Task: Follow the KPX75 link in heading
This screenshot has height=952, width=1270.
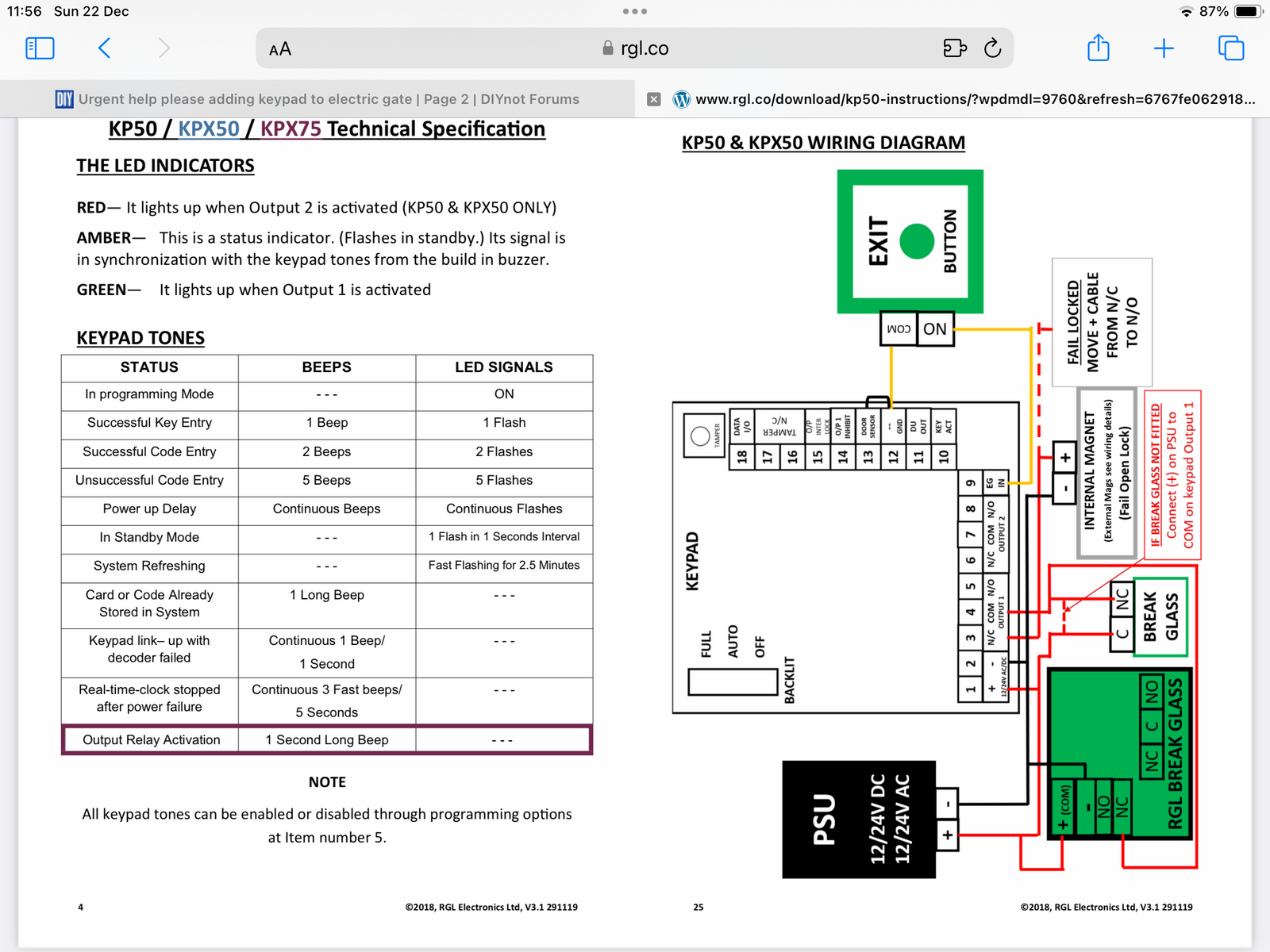Action: (x=291, y=129)
